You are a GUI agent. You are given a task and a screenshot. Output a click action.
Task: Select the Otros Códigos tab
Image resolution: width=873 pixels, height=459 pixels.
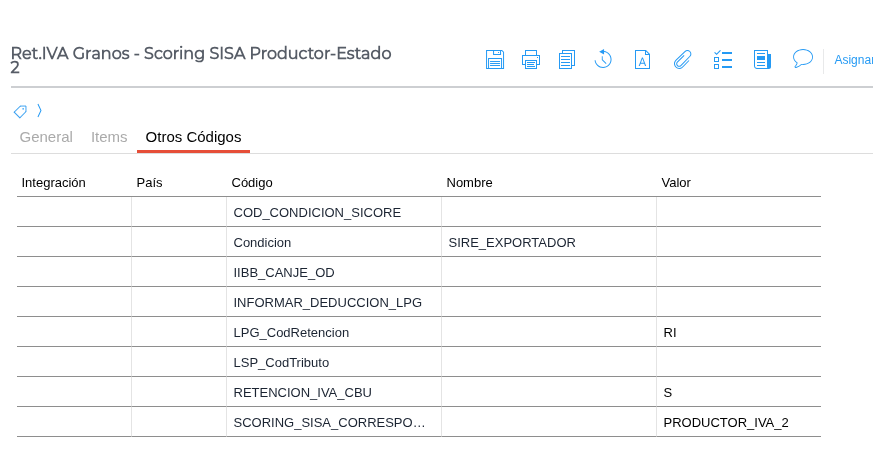pyautogui.click(x=193, y=137)
